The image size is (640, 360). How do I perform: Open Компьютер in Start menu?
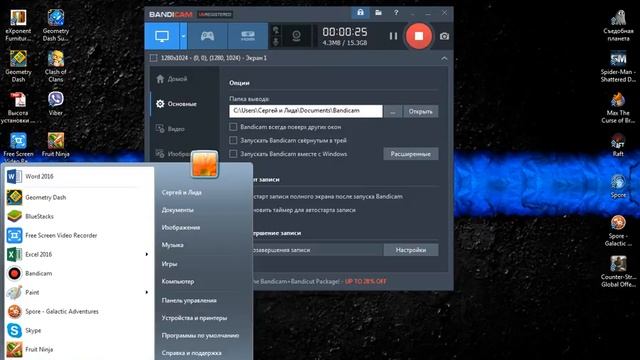pyautogui.click(x=178, y=281)
